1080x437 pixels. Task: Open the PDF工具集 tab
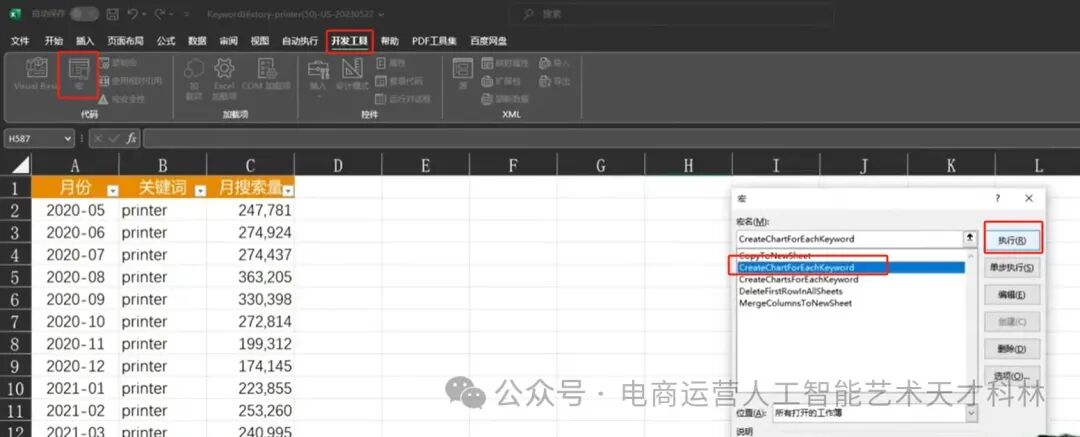[x=434, y=41]
